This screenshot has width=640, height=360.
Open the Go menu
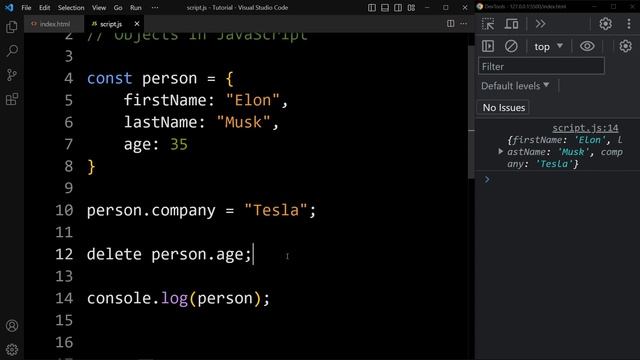118,8
